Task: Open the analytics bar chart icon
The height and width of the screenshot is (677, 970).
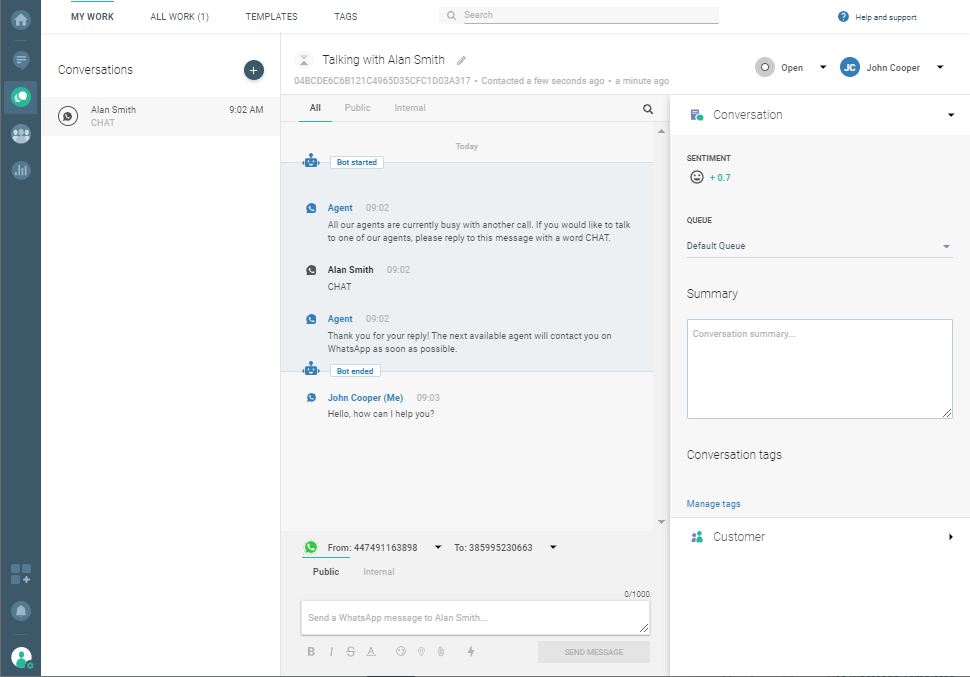Action: (x=20, y=170)
